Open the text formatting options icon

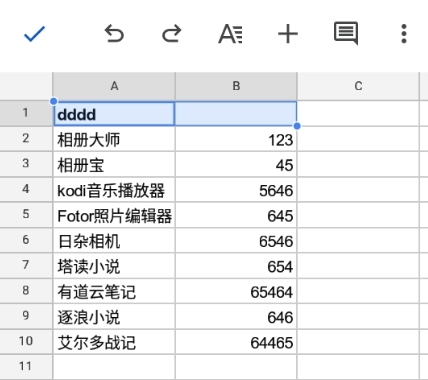pos(230,34)
